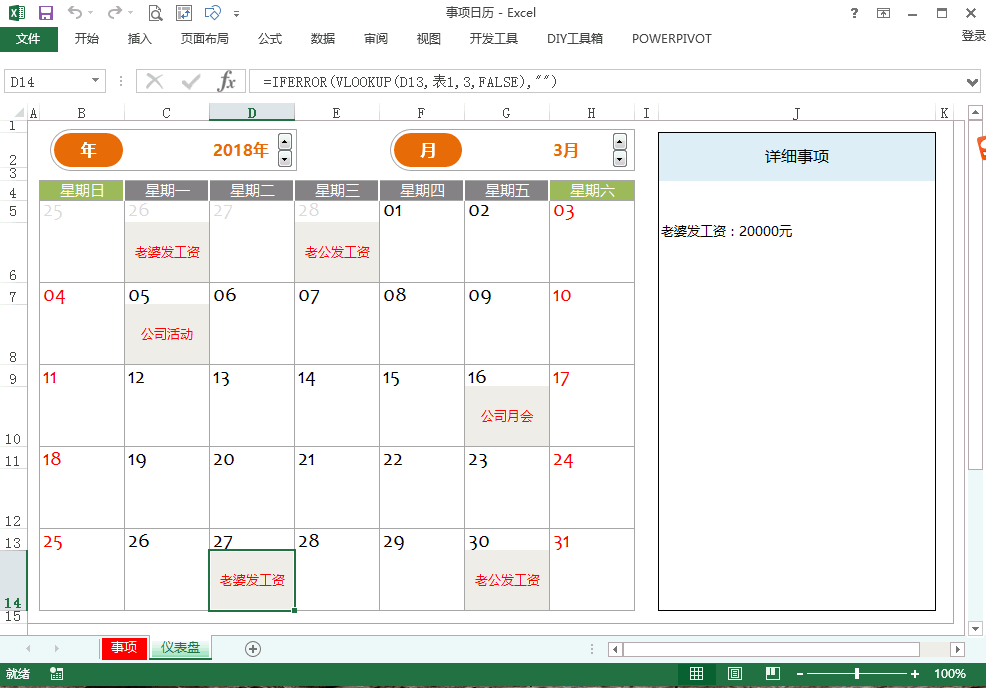Click the Save icon on the Quick Access Toolbar
Viewport: 986px width, 688px height.
pyautogui.click(x=46, y=12)
